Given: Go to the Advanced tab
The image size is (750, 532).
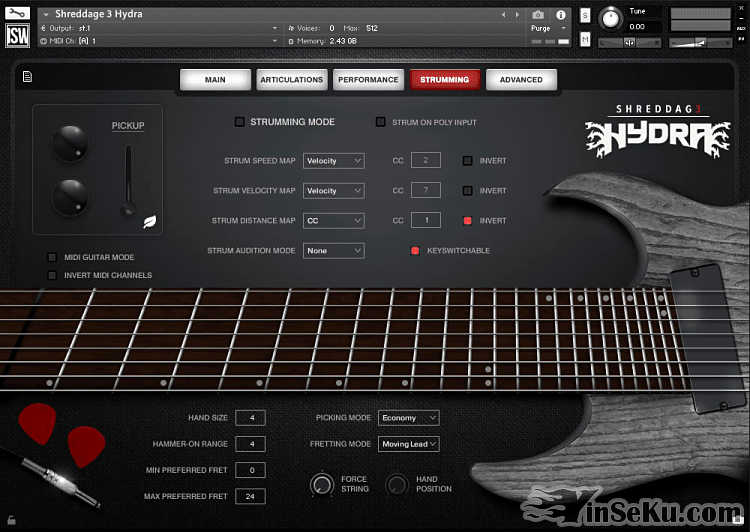Looking at the screenshot, I should pos(521,80).
